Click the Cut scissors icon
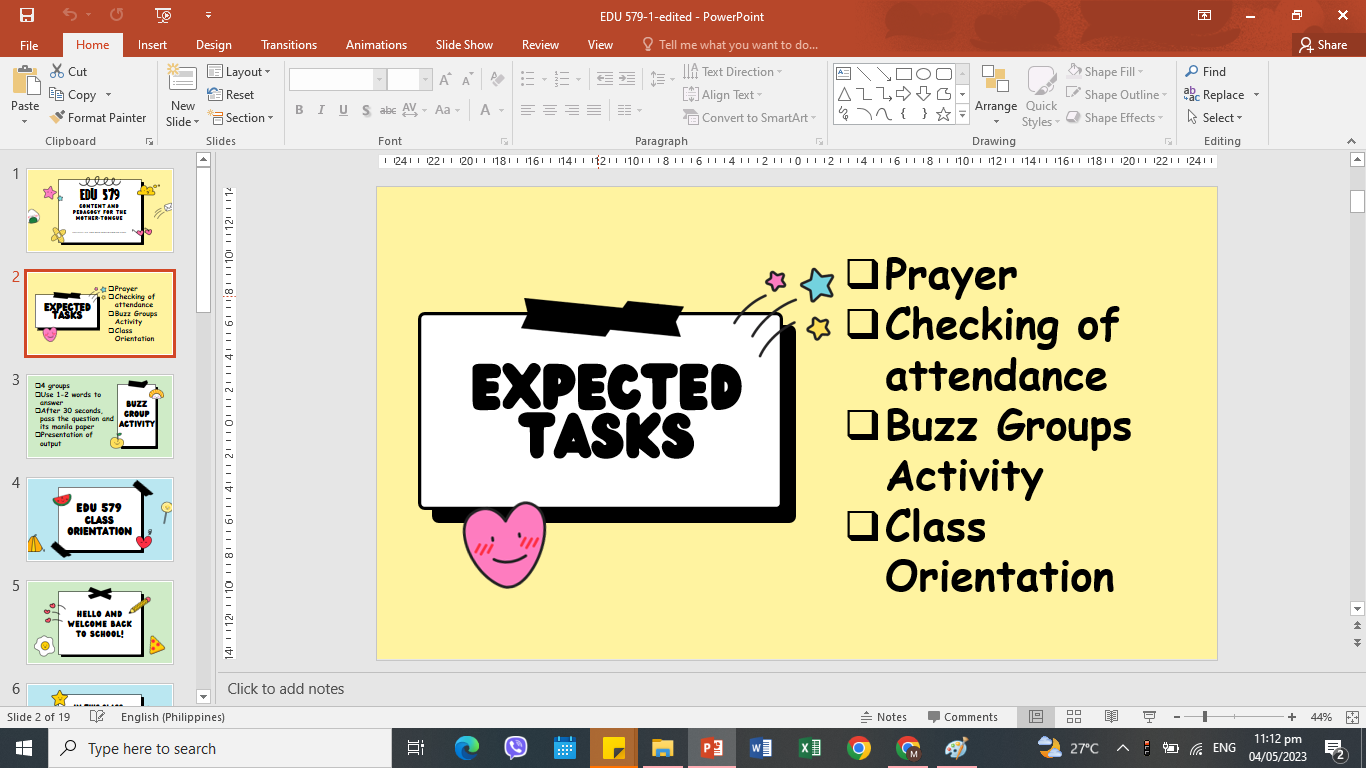1366x768 pixels. [58, 72]
